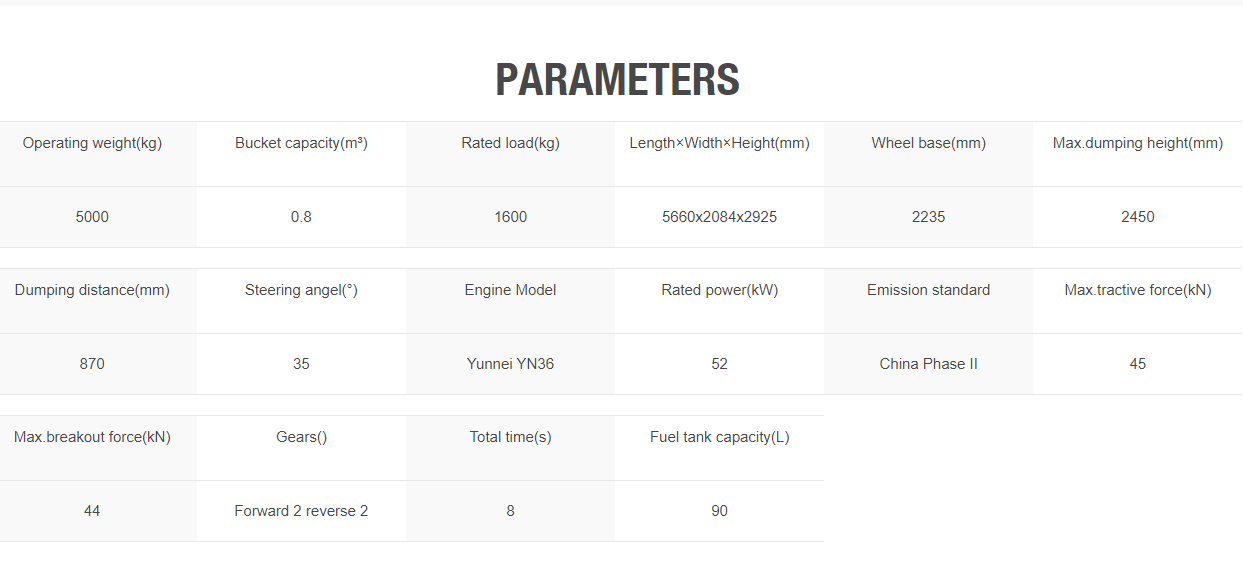
Task: Click the Max.breakout force(kN) header cell
Action: coord(92,448)
